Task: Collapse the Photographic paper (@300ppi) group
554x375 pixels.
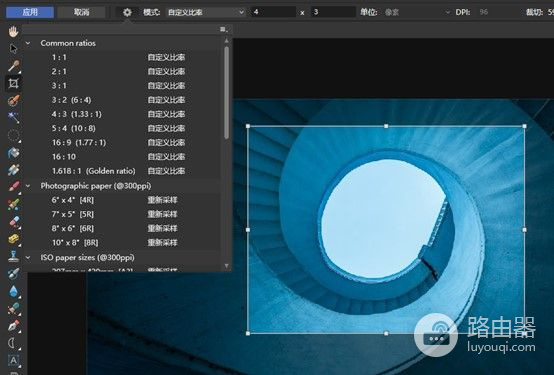Action: click(x=28, y=186)
